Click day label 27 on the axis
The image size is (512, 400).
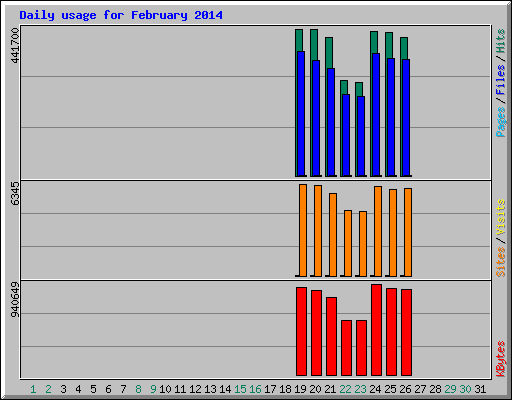420,389
